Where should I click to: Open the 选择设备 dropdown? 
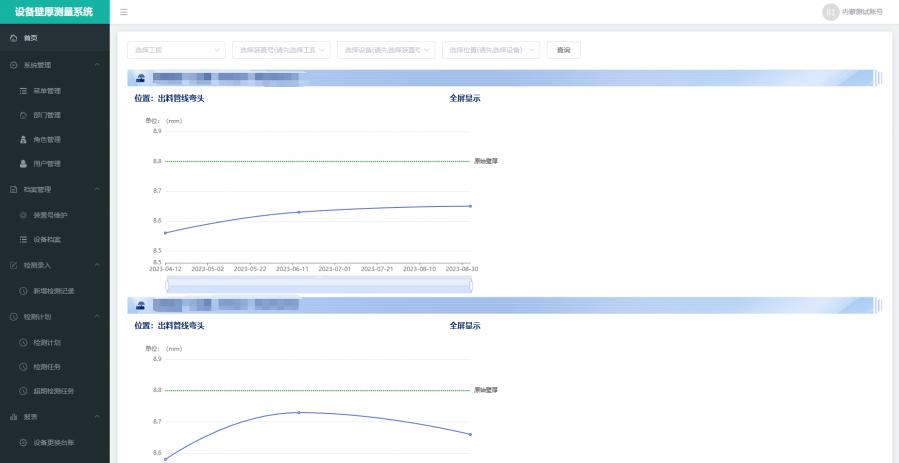pos(385,49)
